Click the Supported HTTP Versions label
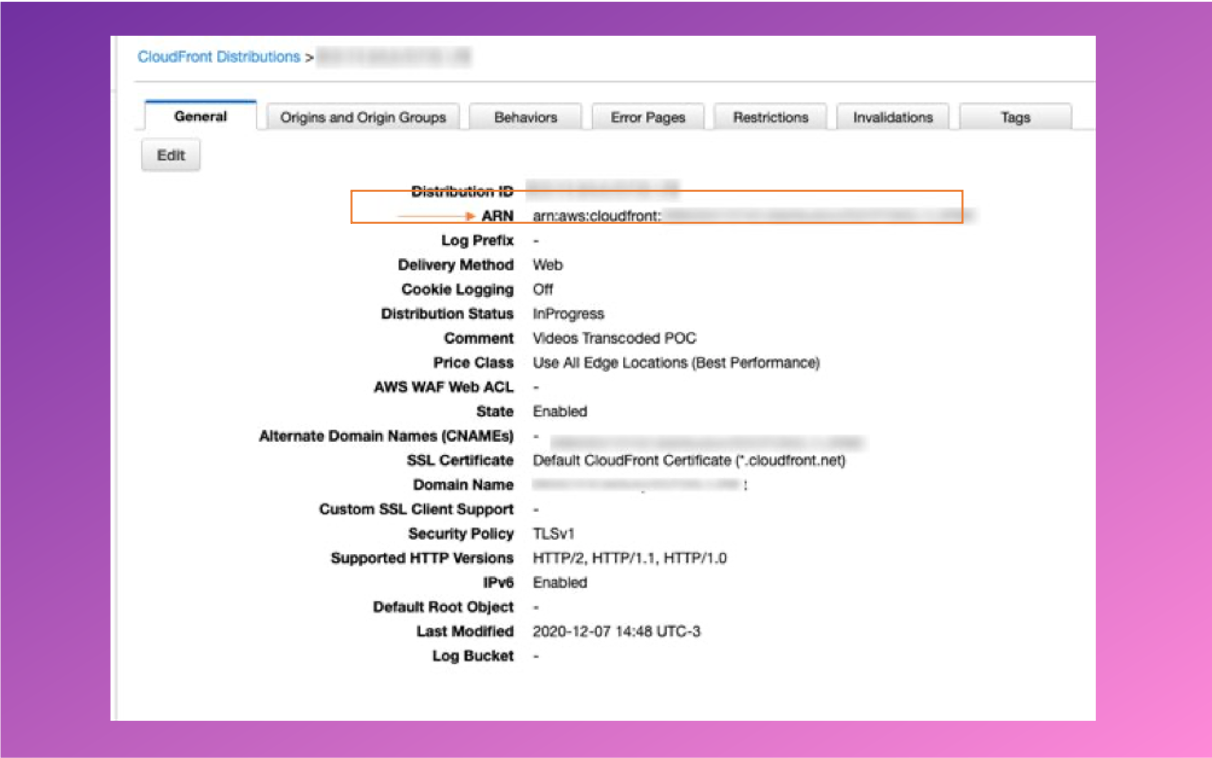The image size is (1212, 758). point(422,558)
